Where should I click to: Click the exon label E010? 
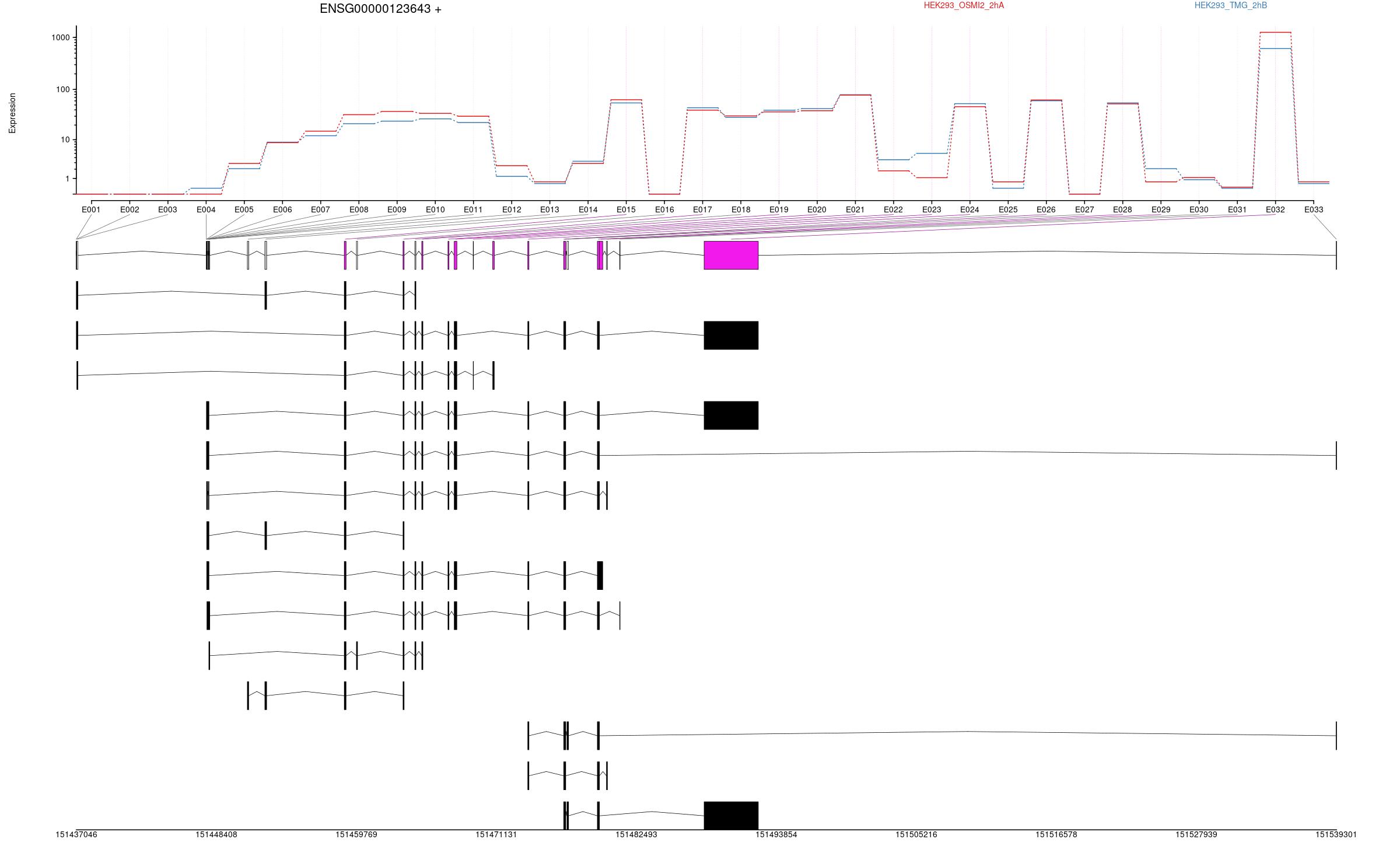(435, 209)
